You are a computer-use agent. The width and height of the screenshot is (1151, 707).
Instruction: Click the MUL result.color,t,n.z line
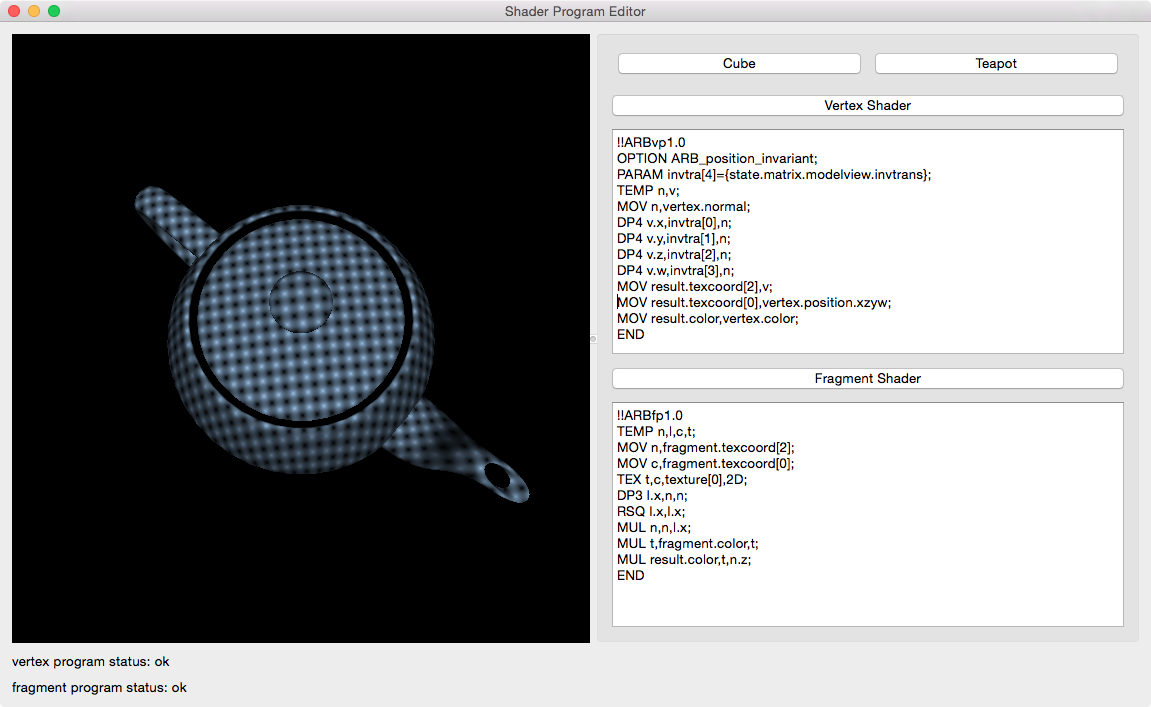(684, 560)
